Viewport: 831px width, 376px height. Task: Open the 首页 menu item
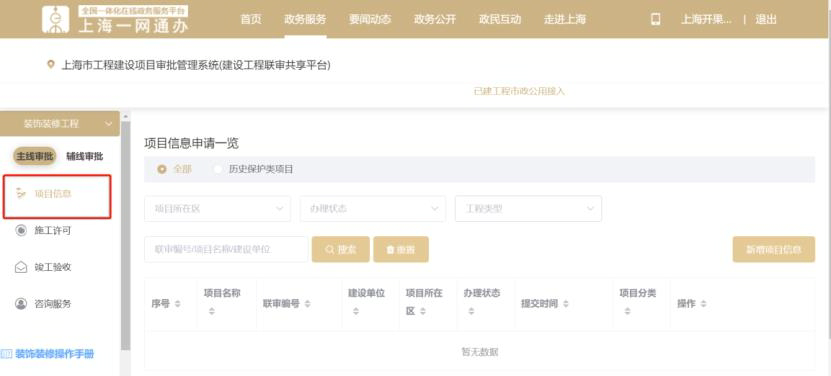click(x=251, y=20)
